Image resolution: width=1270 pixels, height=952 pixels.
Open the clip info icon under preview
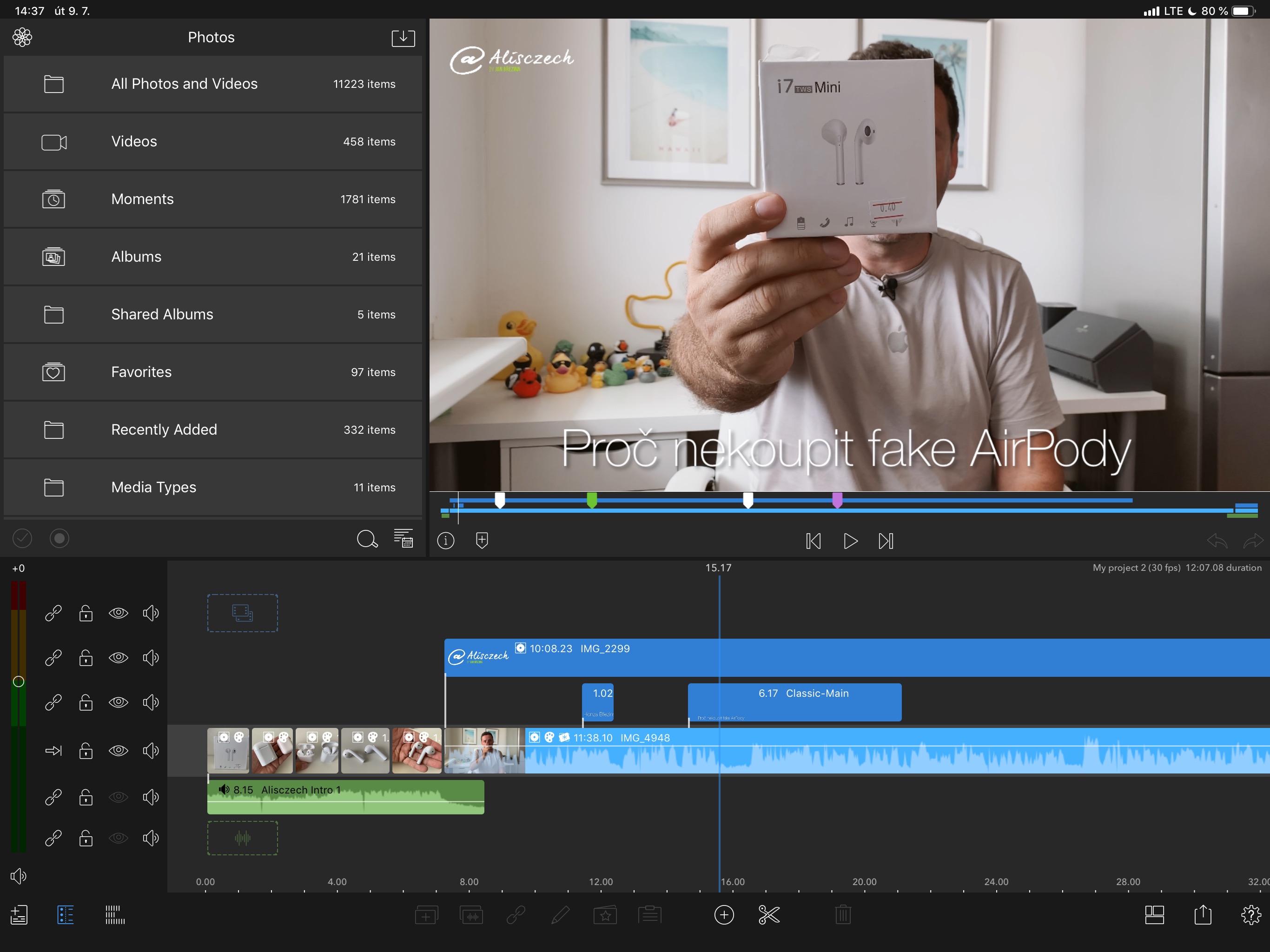[x=445, y=540]
